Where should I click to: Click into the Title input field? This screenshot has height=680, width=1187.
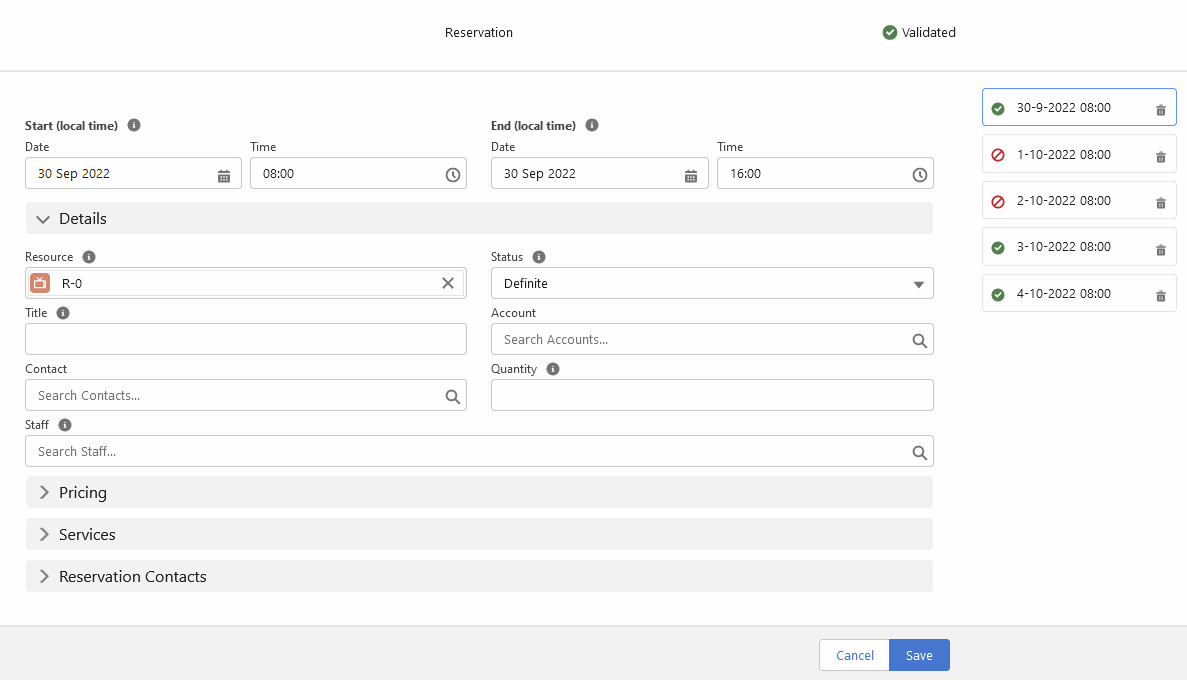pos(246,340)
